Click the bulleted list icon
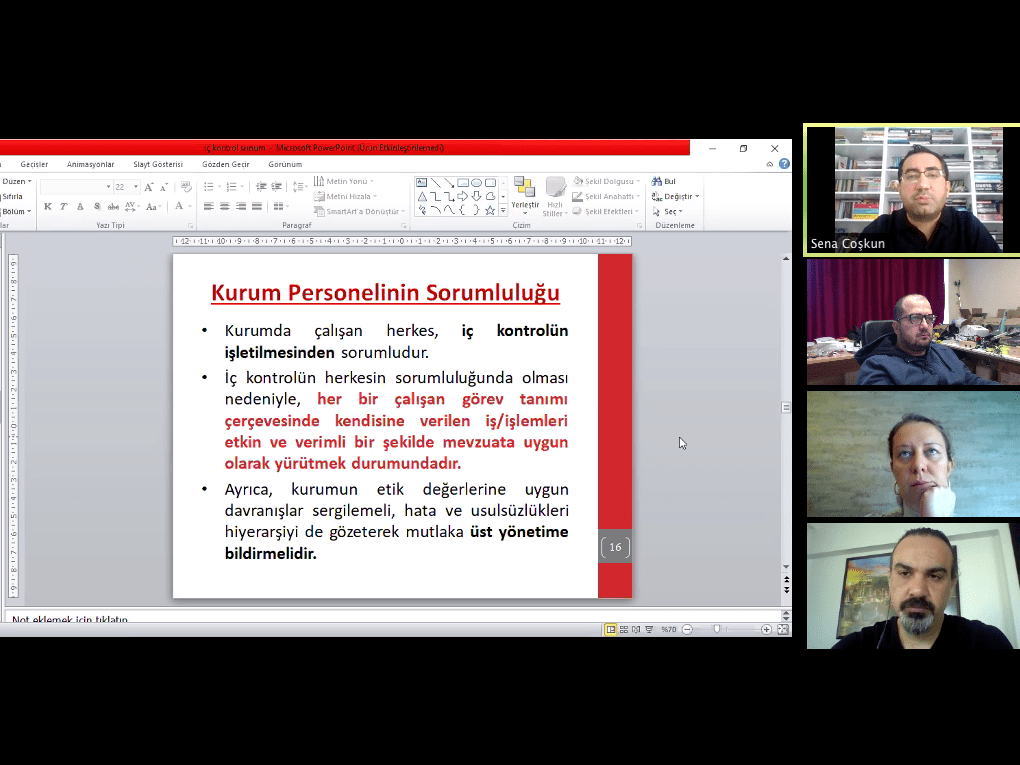1020x765 pixels. click(208, 187)
